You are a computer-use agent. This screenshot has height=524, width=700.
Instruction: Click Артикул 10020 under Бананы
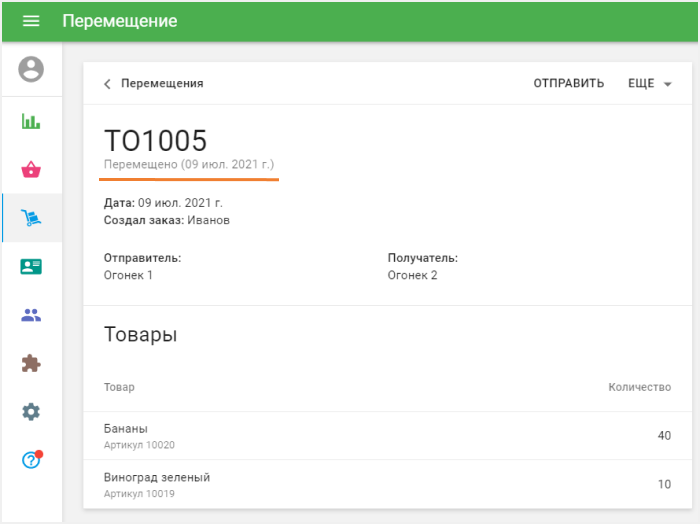[139, 445]
